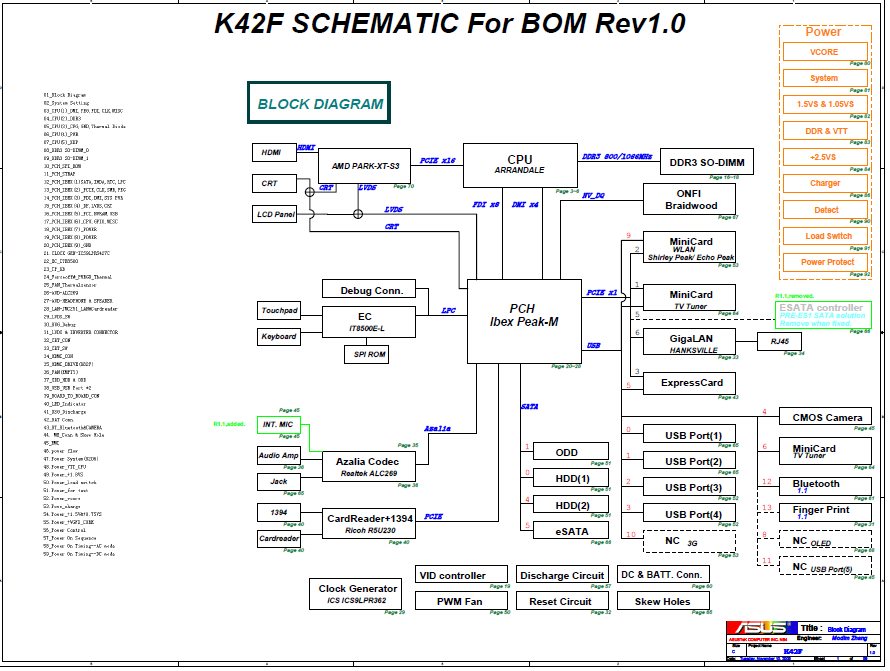Click the 'EC IT8500E-L' block
The height and width of the screenshot is (671, 890).
[369, 322]
